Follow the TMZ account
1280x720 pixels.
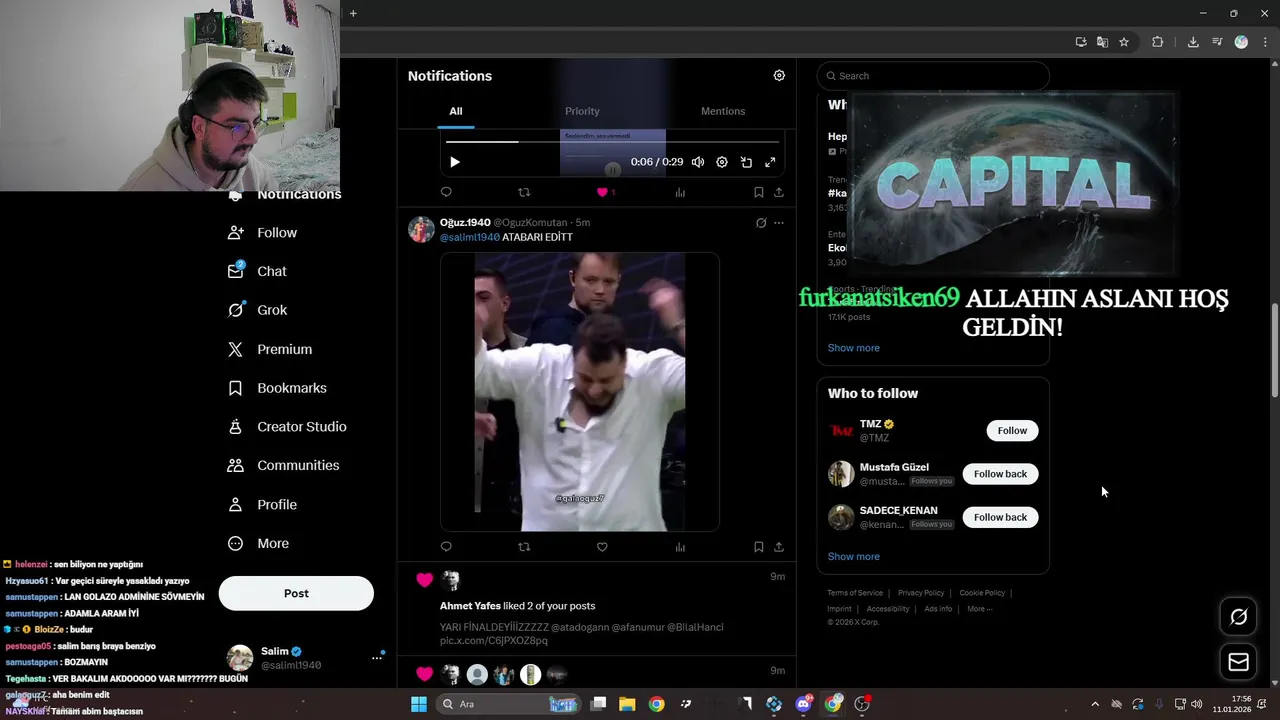click(x=1012, y=431)
